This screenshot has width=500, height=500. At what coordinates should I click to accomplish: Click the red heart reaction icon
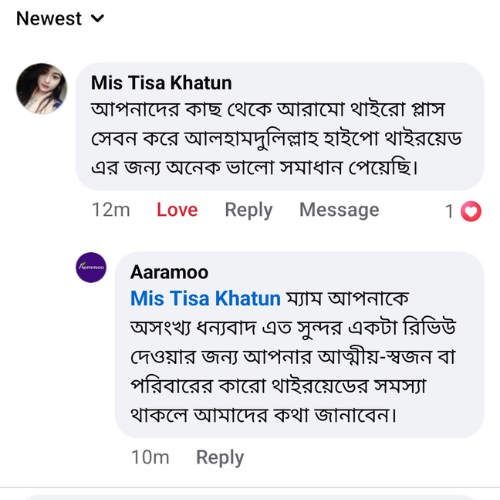point(471,211)
